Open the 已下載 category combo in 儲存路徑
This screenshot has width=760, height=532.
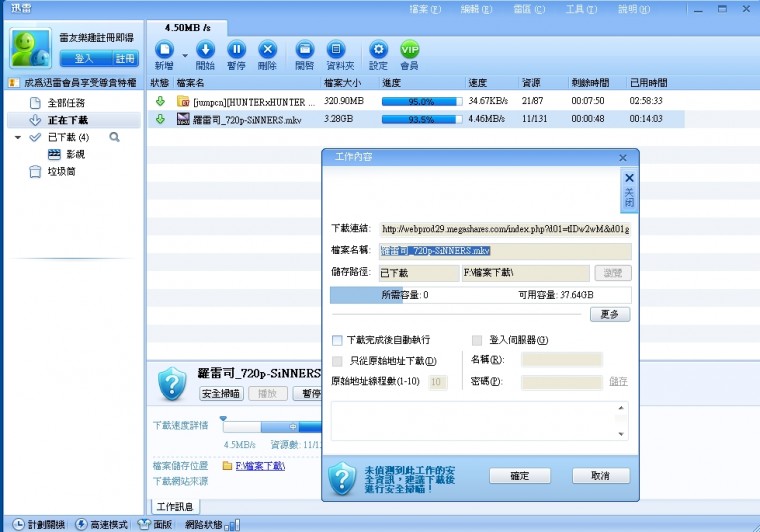pyautogui.click(x=419, y=273)
